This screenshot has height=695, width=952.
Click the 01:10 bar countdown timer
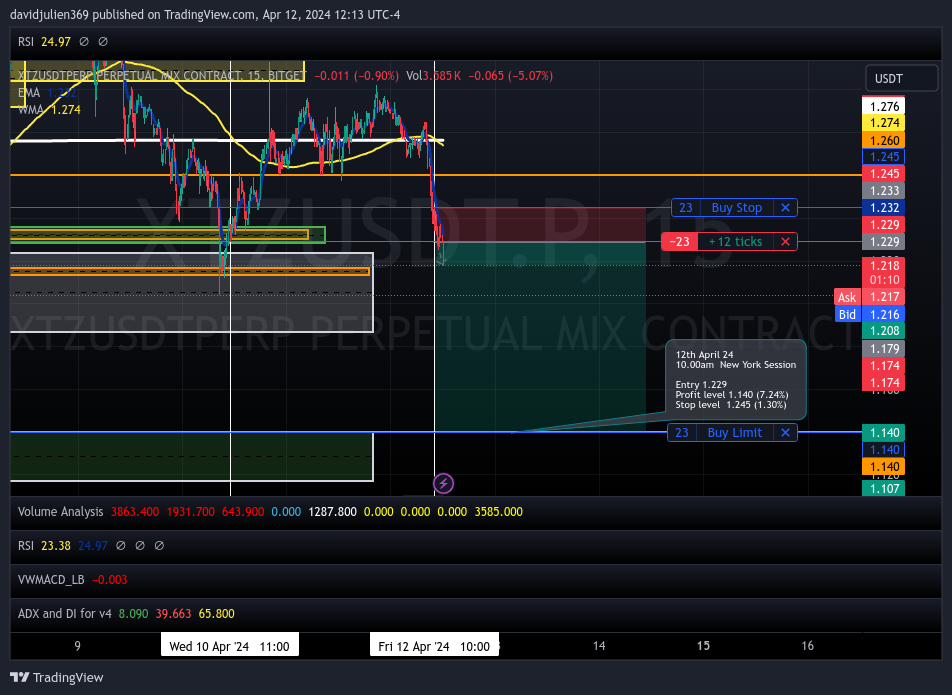point(884,280)
